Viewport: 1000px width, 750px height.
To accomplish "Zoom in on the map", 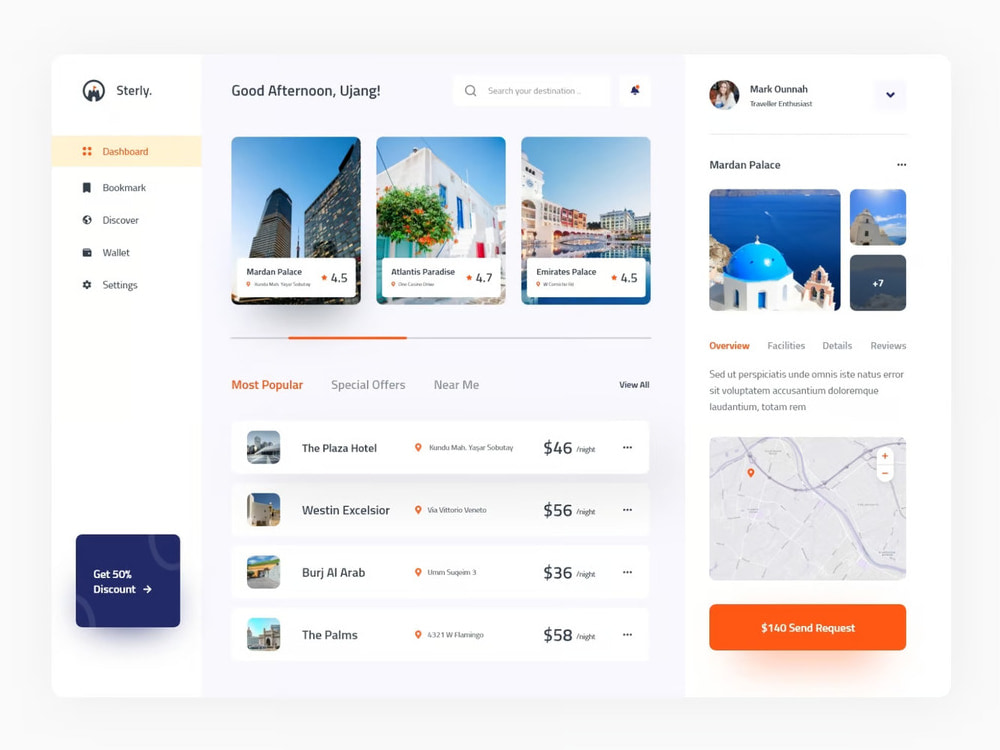I will pos(885,456).
